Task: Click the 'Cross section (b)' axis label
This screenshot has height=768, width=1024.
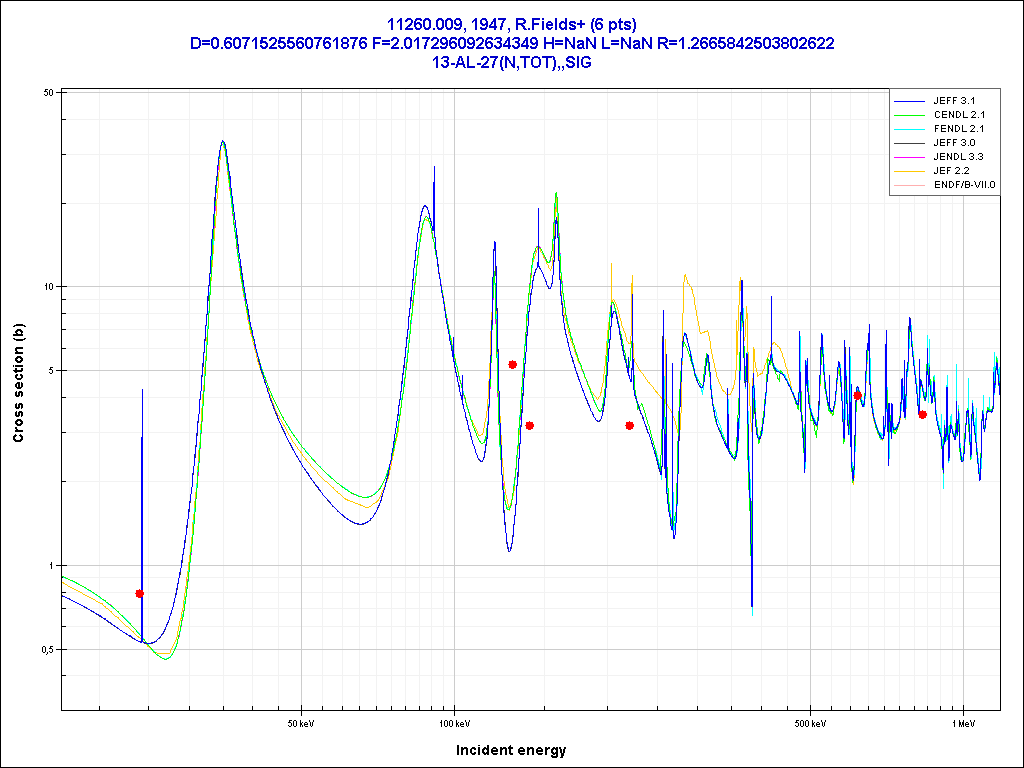Action: click(18, 384)
